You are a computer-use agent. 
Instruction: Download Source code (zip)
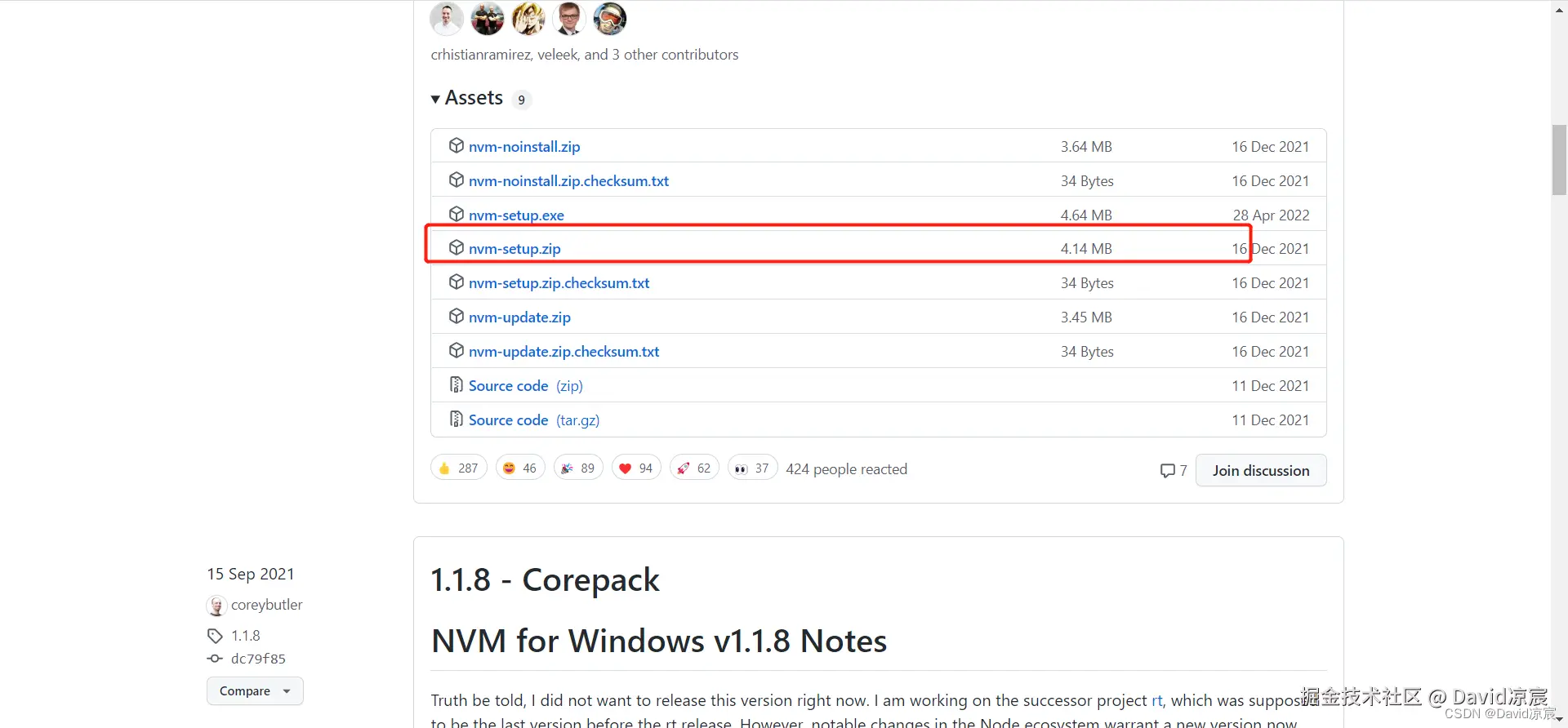tap(525, 386)
